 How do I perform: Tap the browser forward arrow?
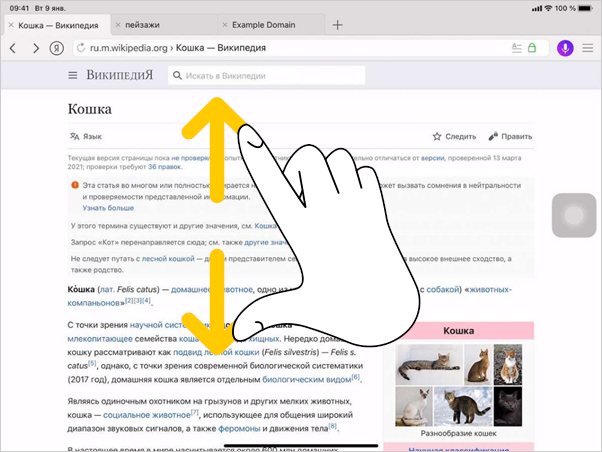click(x=36, y=48)
